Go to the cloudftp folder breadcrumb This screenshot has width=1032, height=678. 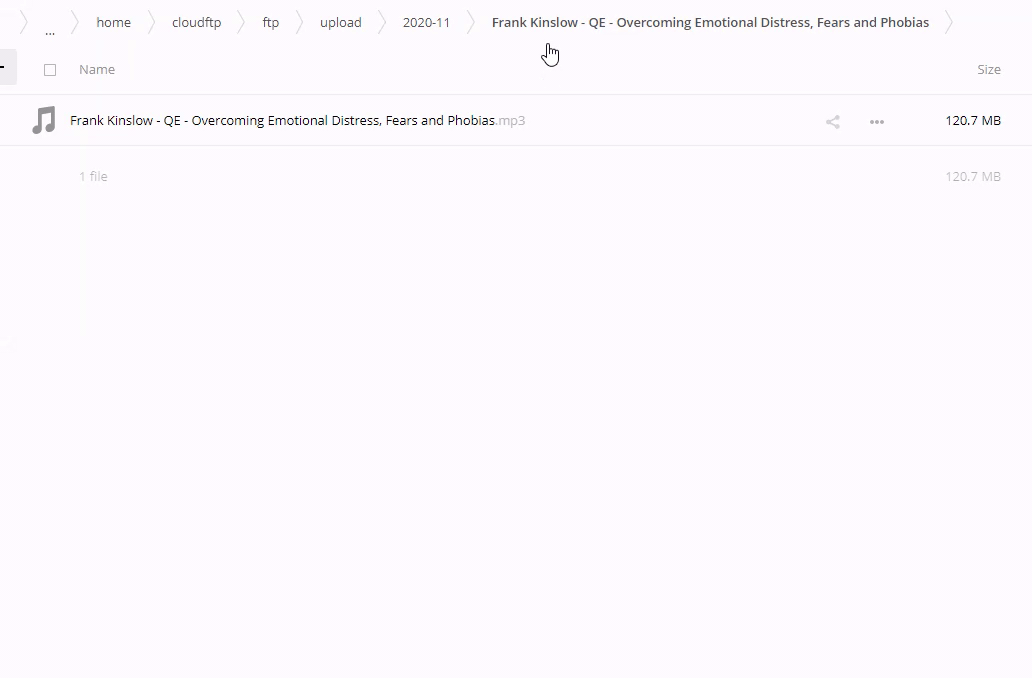(x=196, y=23)
